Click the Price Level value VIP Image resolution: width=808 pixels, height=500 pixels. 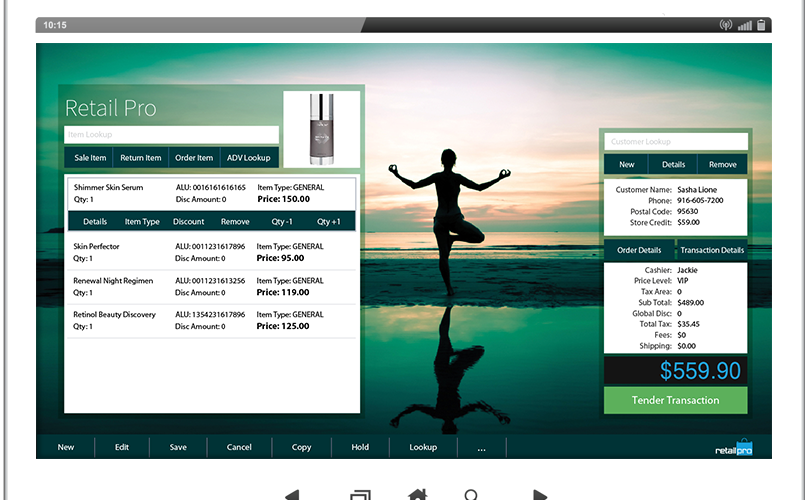click(x=682, y=281)
